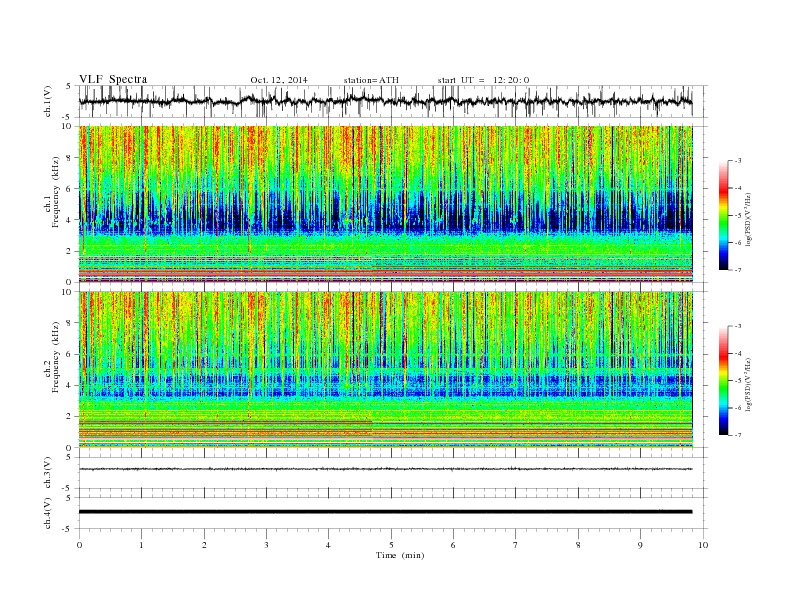Click the "0" tick on the time axis

point(79,545)
